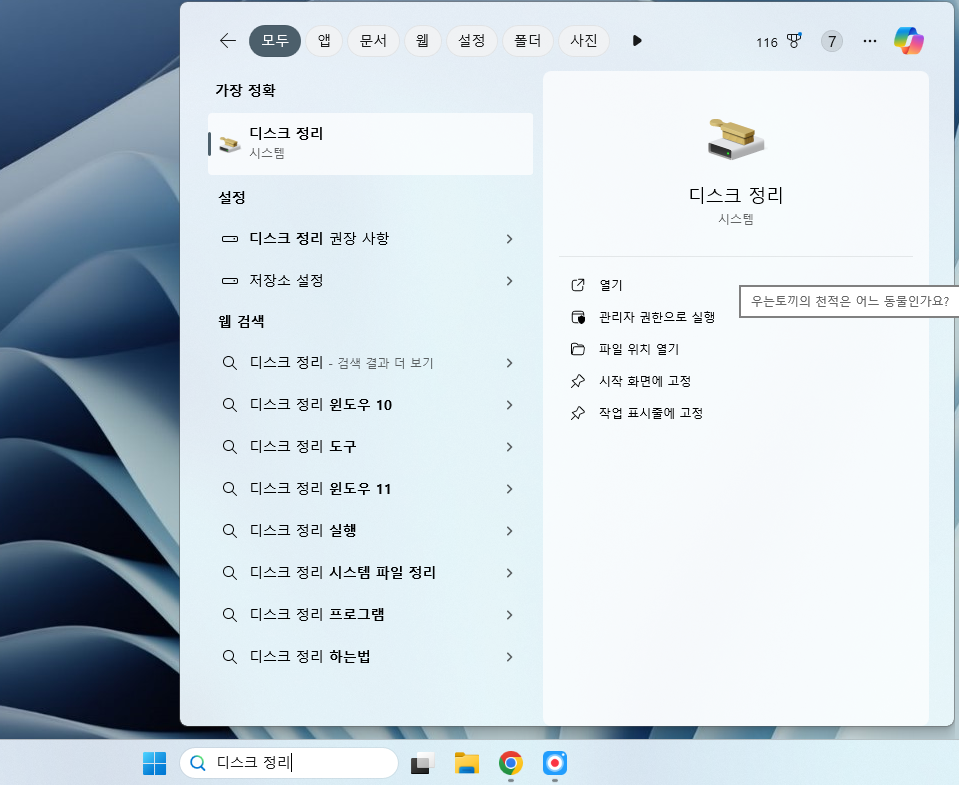Open the Copilot icon in search panel

point(909,41)
